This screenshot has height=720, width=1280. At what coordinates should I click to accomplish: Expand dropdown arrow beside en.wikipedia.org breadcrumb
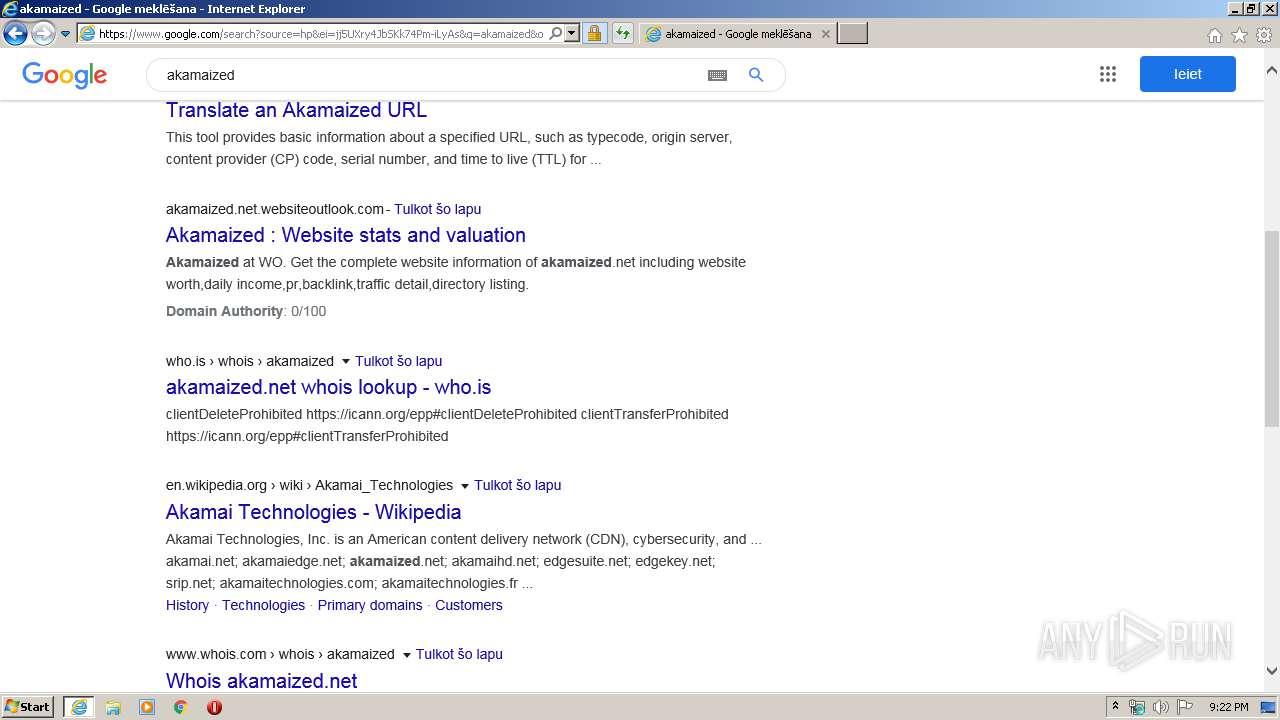(465, 486)
